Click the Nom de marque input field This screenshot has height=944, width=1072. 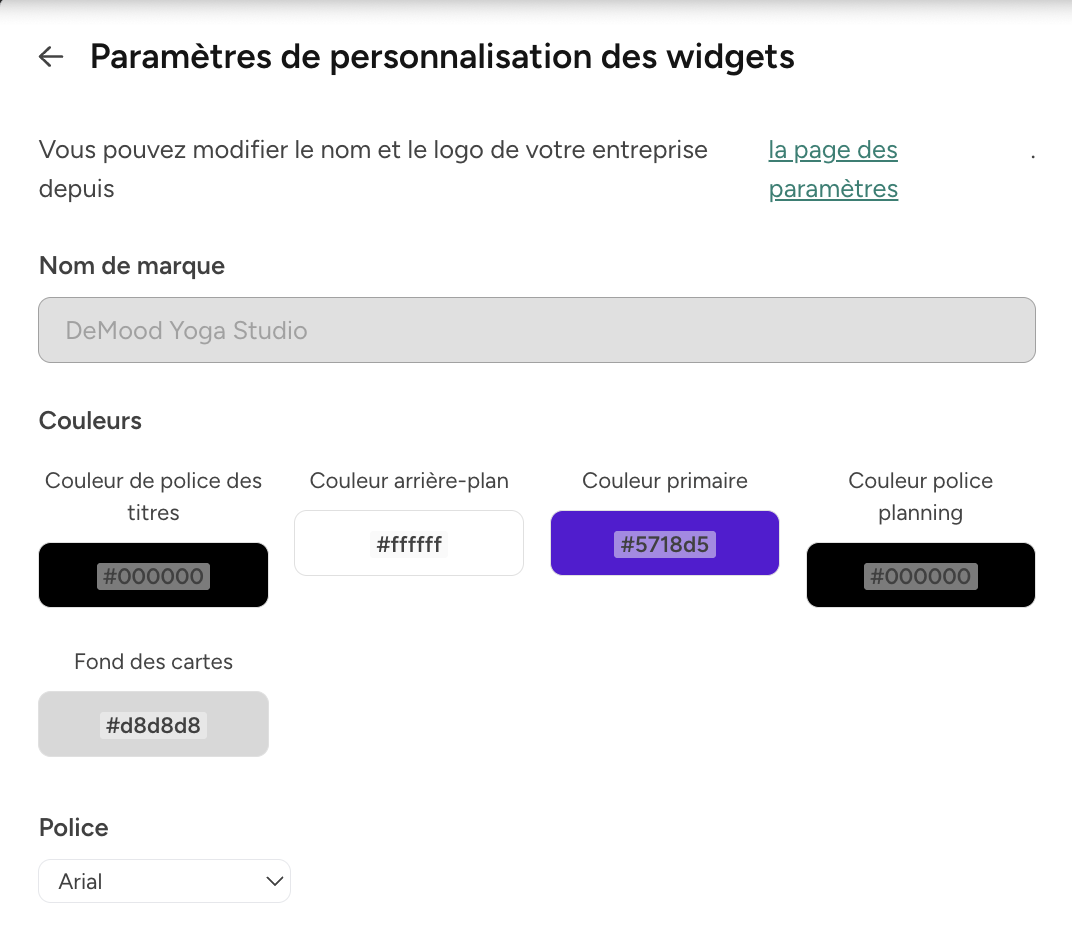coord(536,330)
